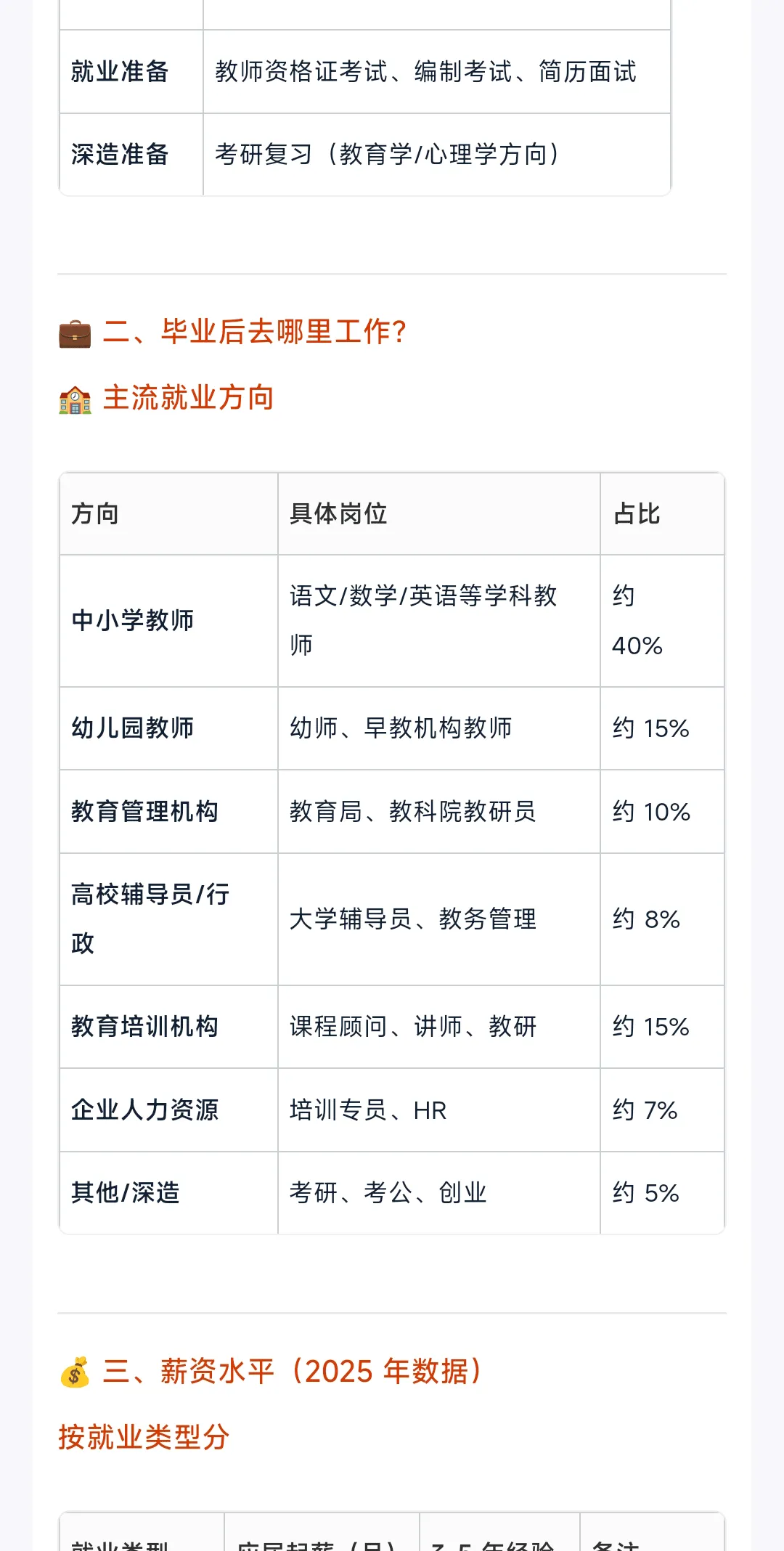784x1551 pixels.
Task: Click the 按就业类型分 subheading
Action: (144, 1437)
